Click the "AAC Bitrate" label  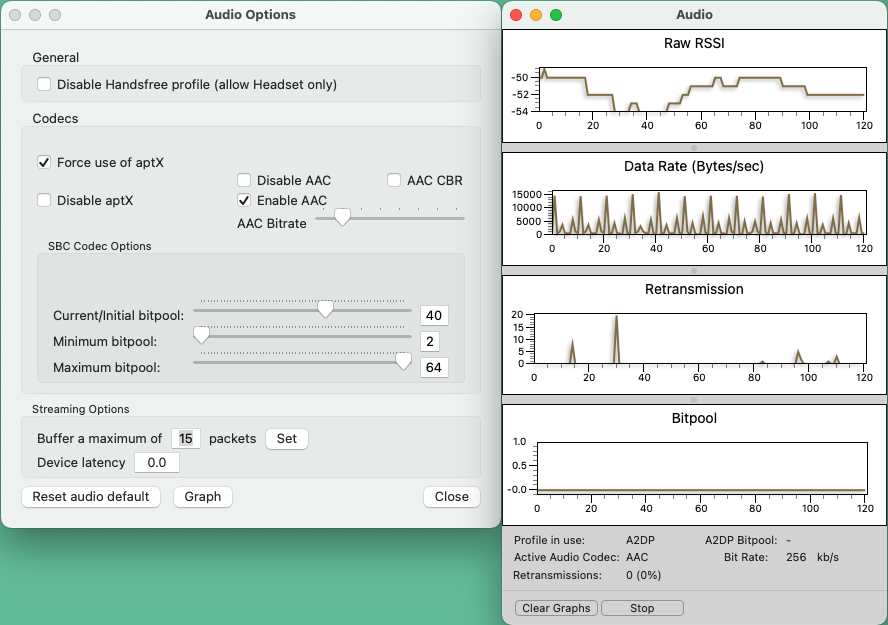pos(272,224)
